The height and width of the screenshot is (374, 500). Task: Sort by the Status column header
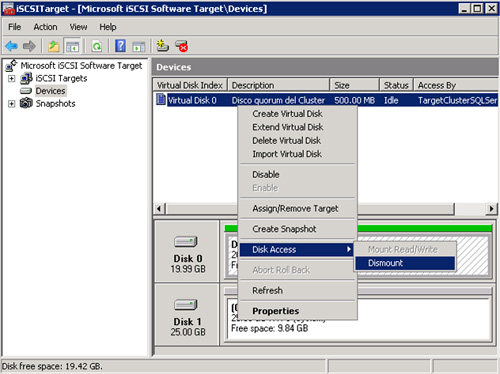[396, 85]
